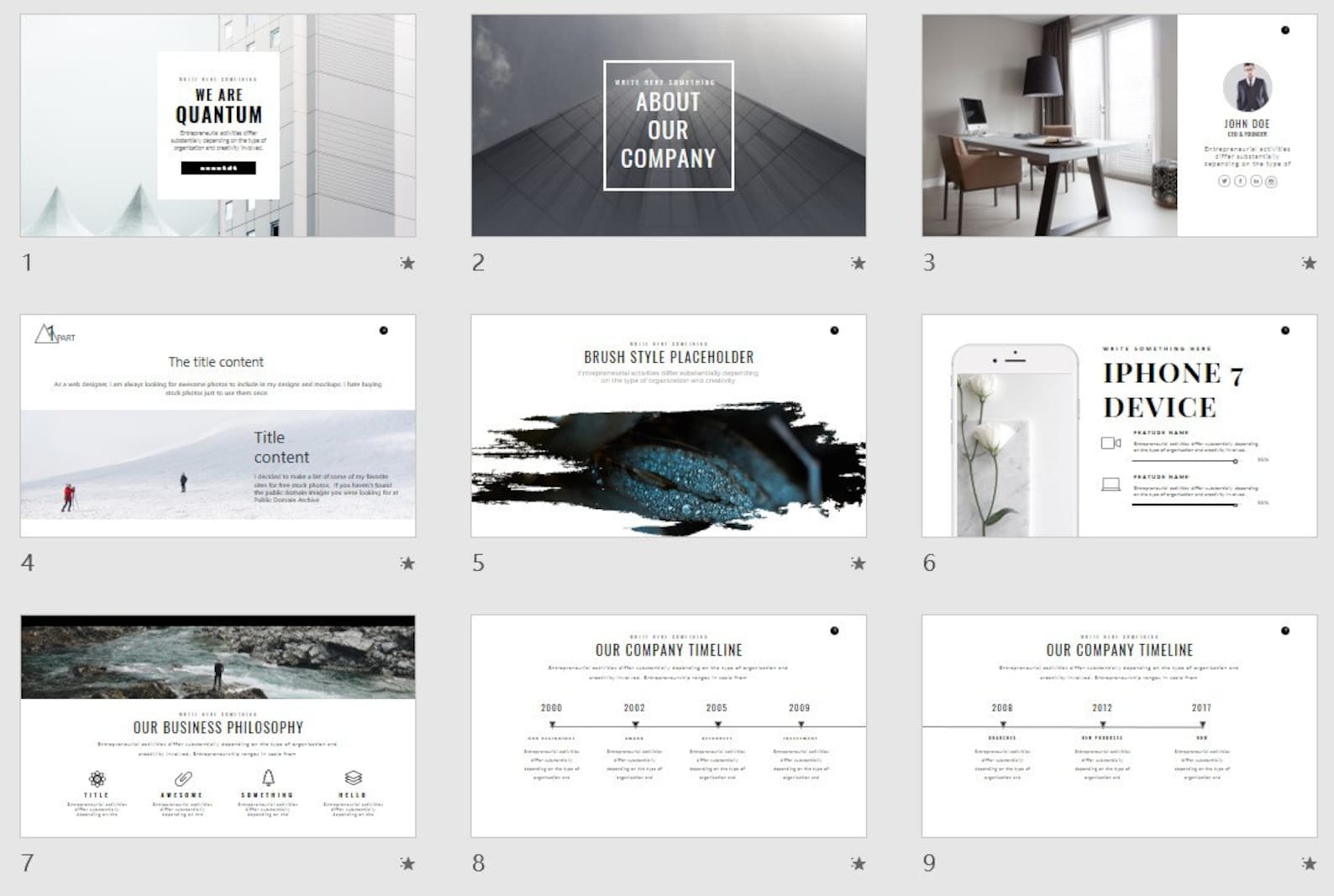Click slide number 6 label
1334x896 pixels.
(929, 563)
